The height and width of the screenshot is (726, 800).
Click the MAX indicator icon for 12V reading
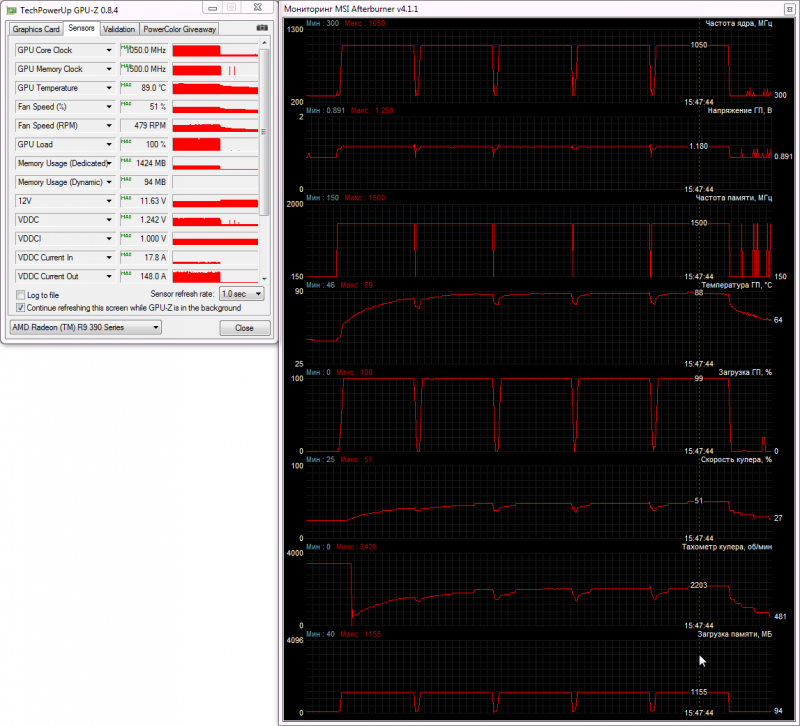tap(126, 199)
